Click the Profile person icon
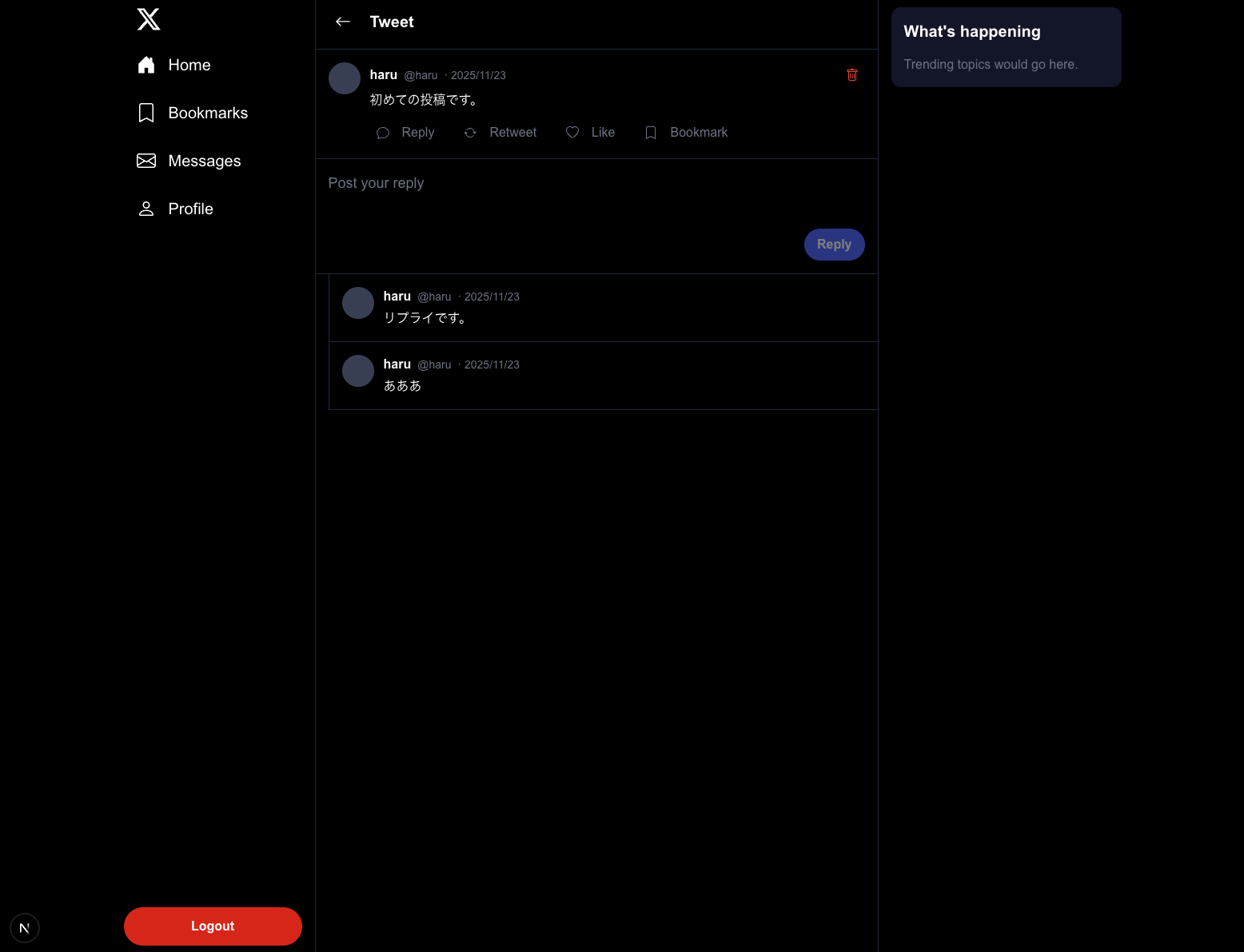 point(146,209)
